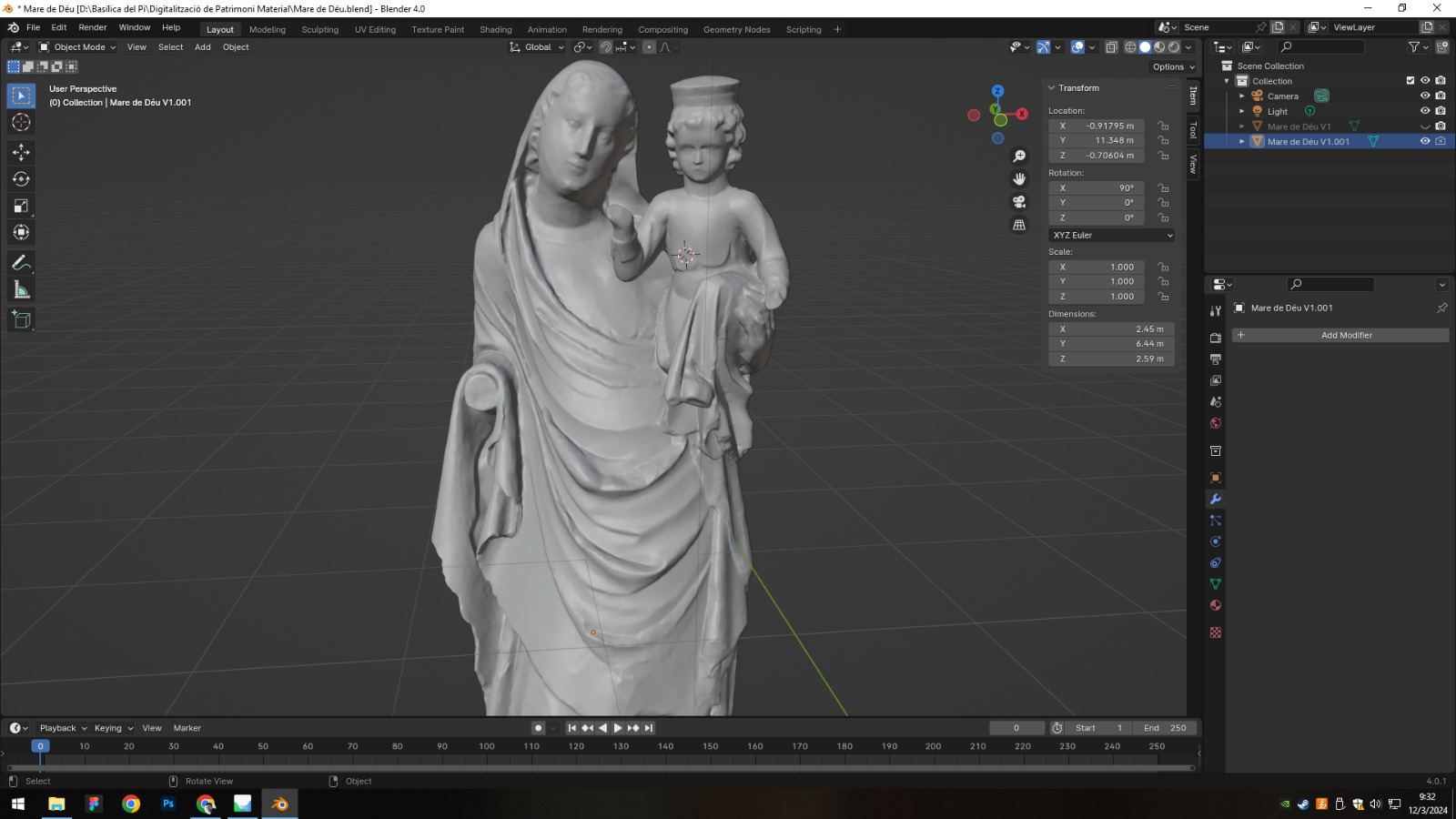
Task: Select the Scale tool
Action: click(x=21, y=207)
